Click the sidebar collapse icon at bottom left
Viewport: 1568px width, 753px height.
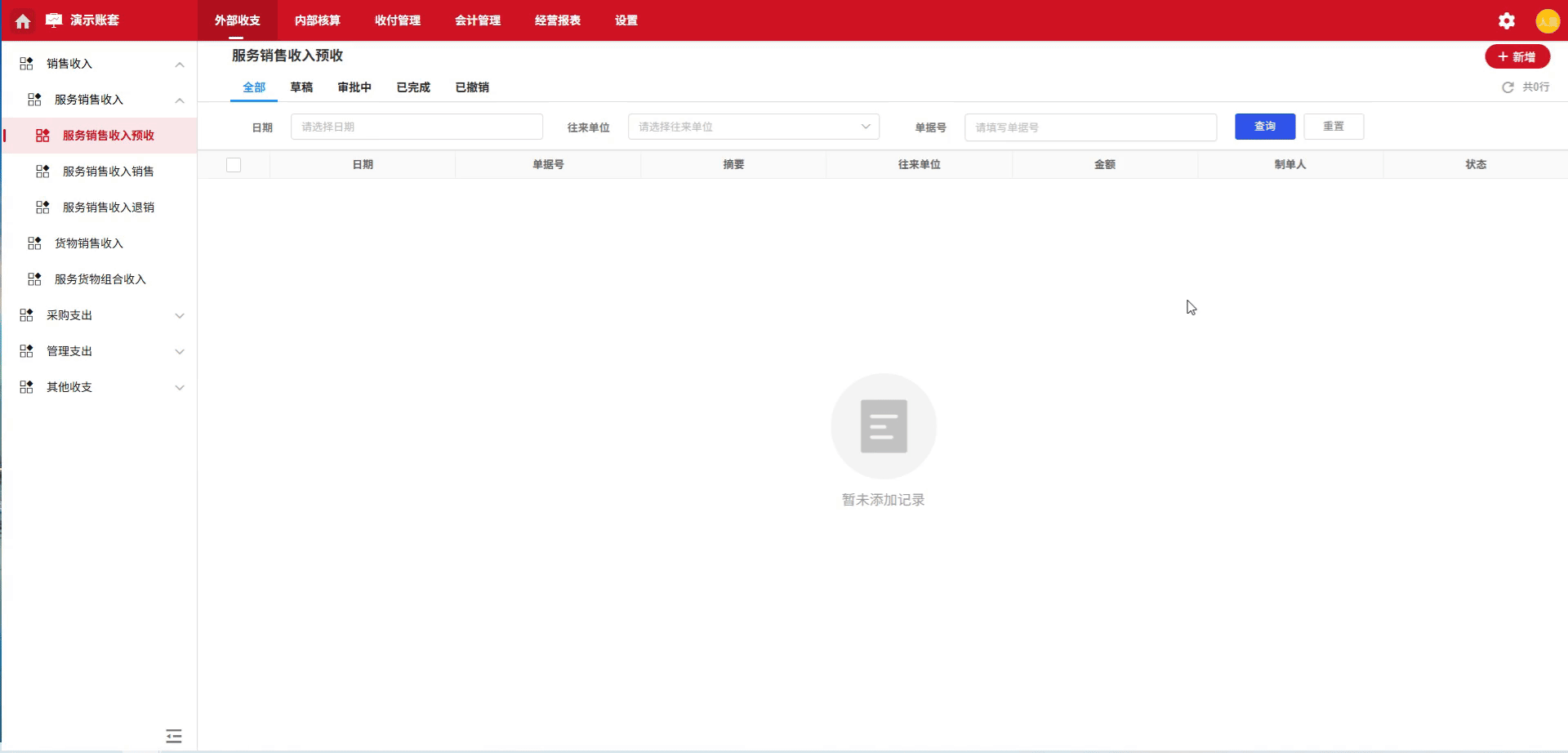[173, 735]
